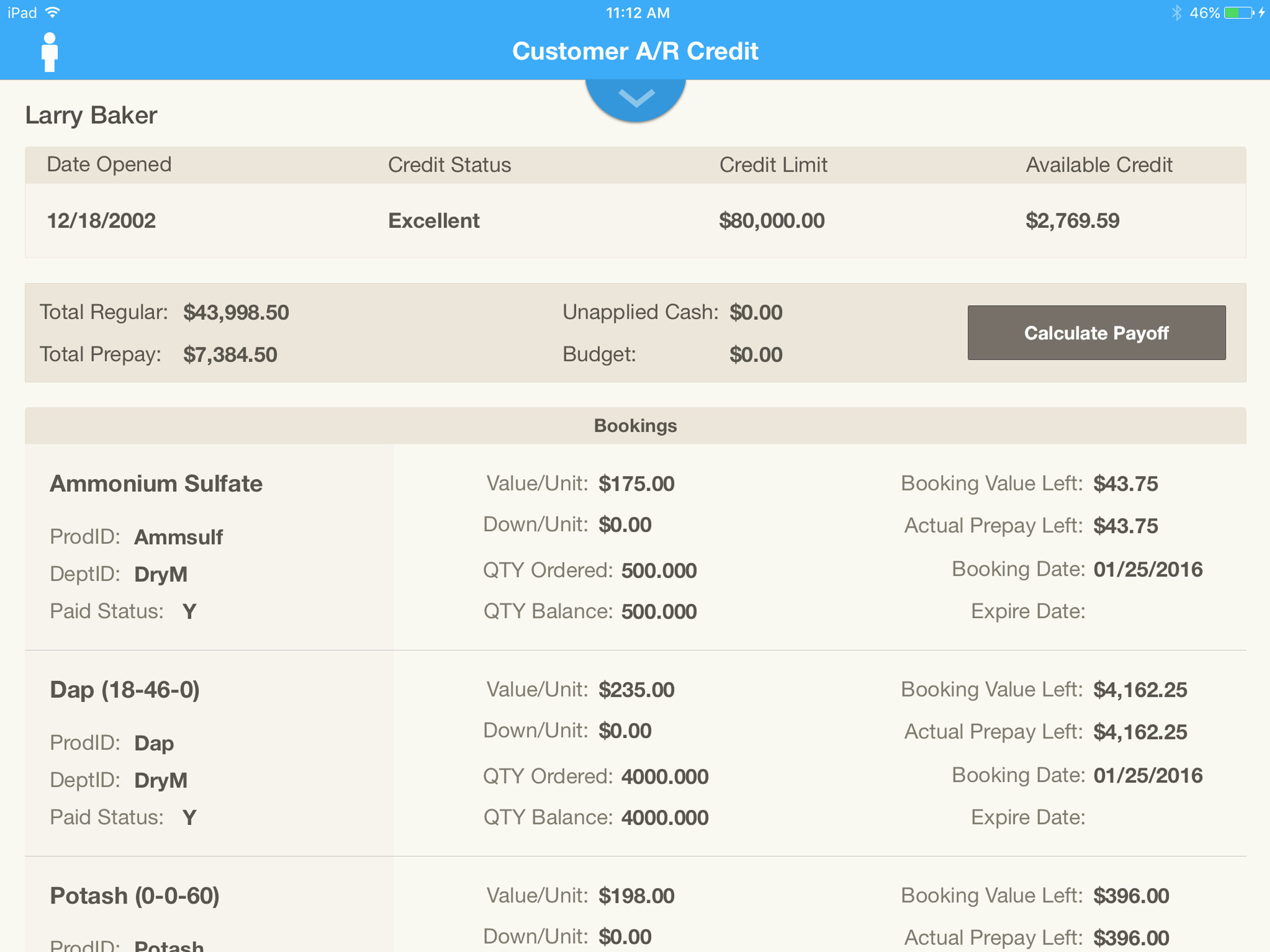
Task: Select Actual Prepay Left $4,162.25
Action: pyautogui.click(x=1140, y=733)
